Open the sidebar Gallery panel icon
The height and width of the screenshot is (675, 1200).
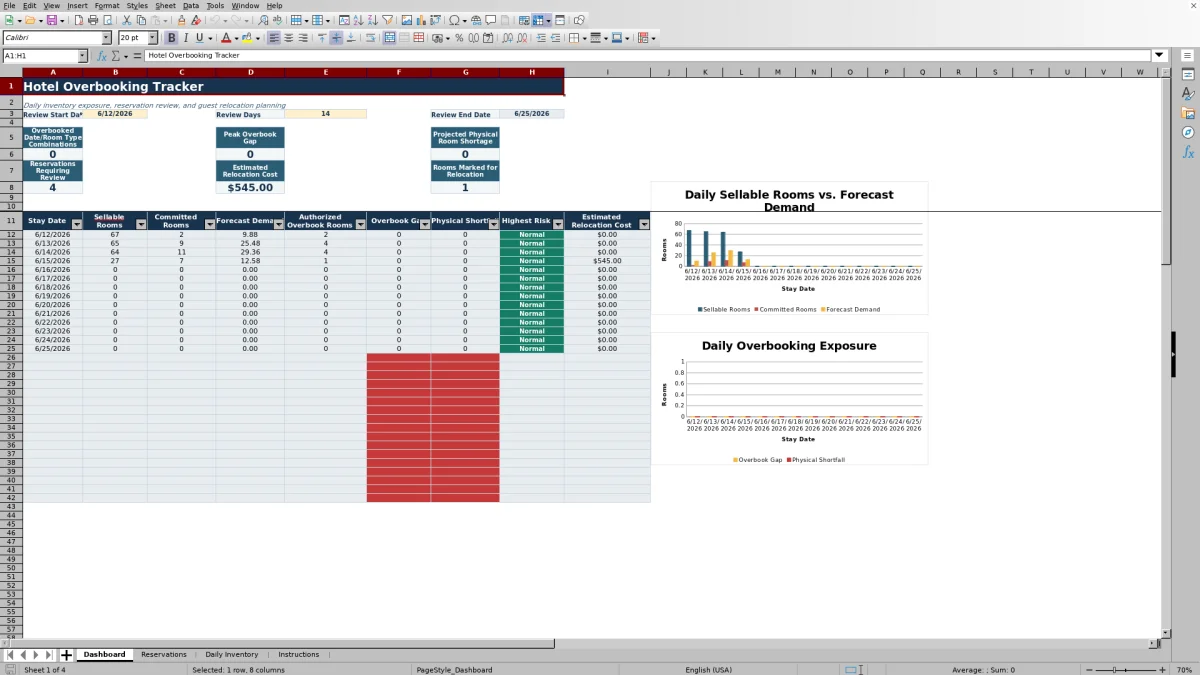(x=1188, y=113)
